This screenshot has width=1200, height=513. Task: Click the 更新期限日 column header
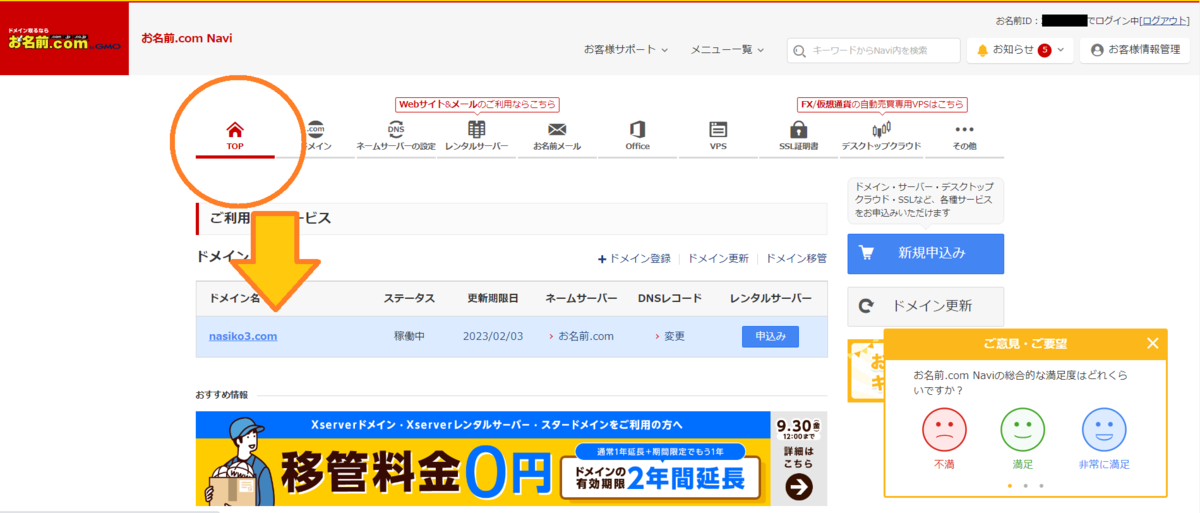tap(493, 298)
